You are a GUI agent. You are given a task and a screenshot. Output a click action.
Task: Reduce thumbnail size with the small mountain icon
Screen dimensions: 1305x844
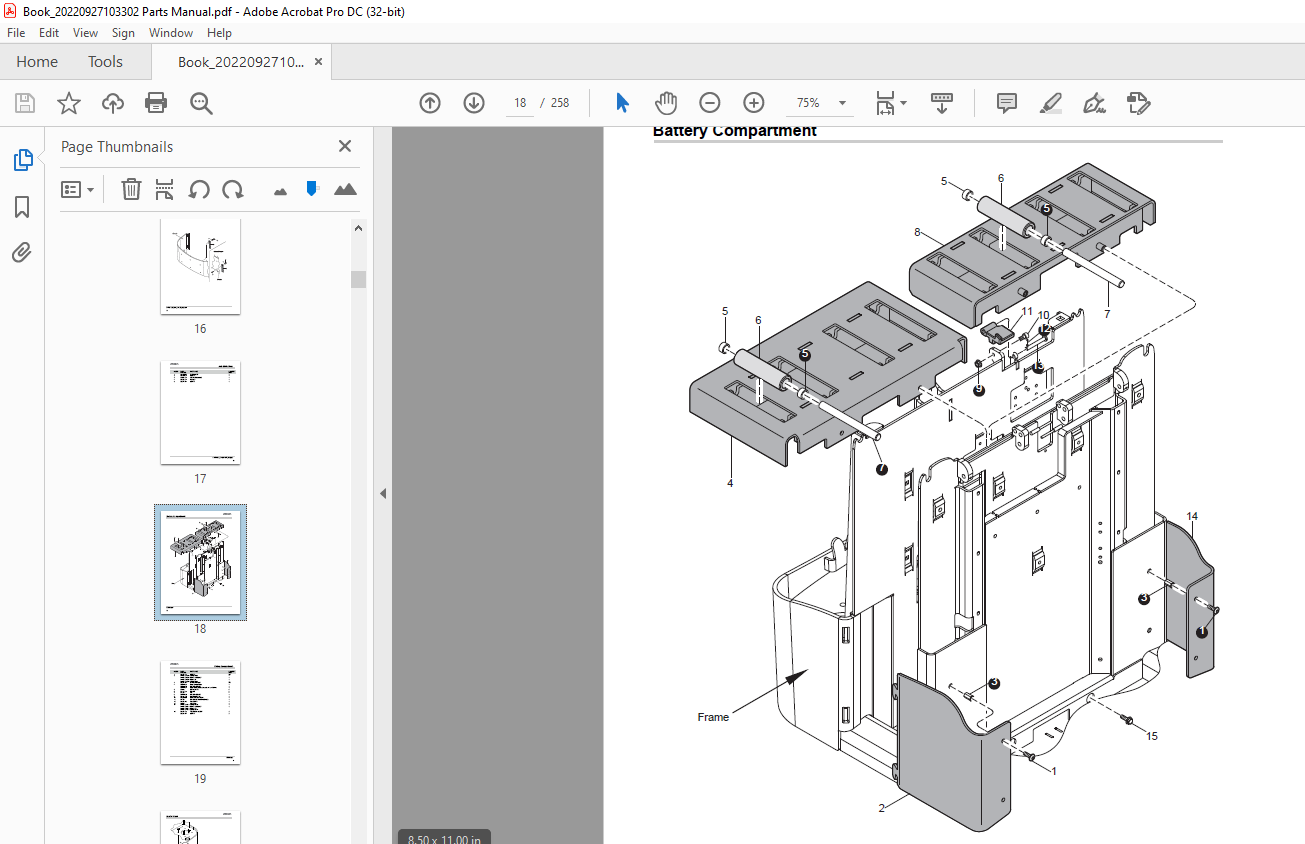pyautogui.click(x=280, y=190)
